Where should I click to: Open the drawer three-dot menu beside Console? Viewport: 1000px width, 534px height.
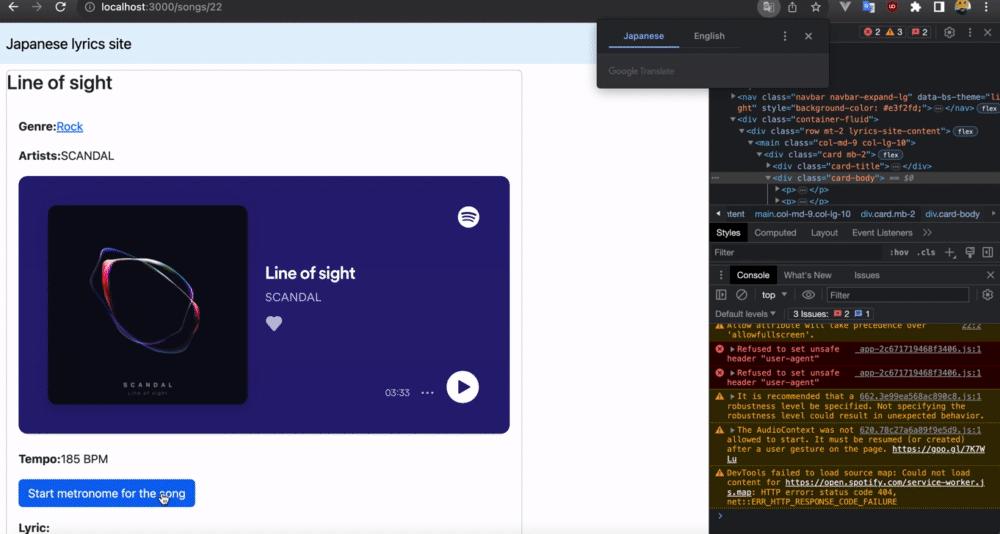[x=721, y=275]
